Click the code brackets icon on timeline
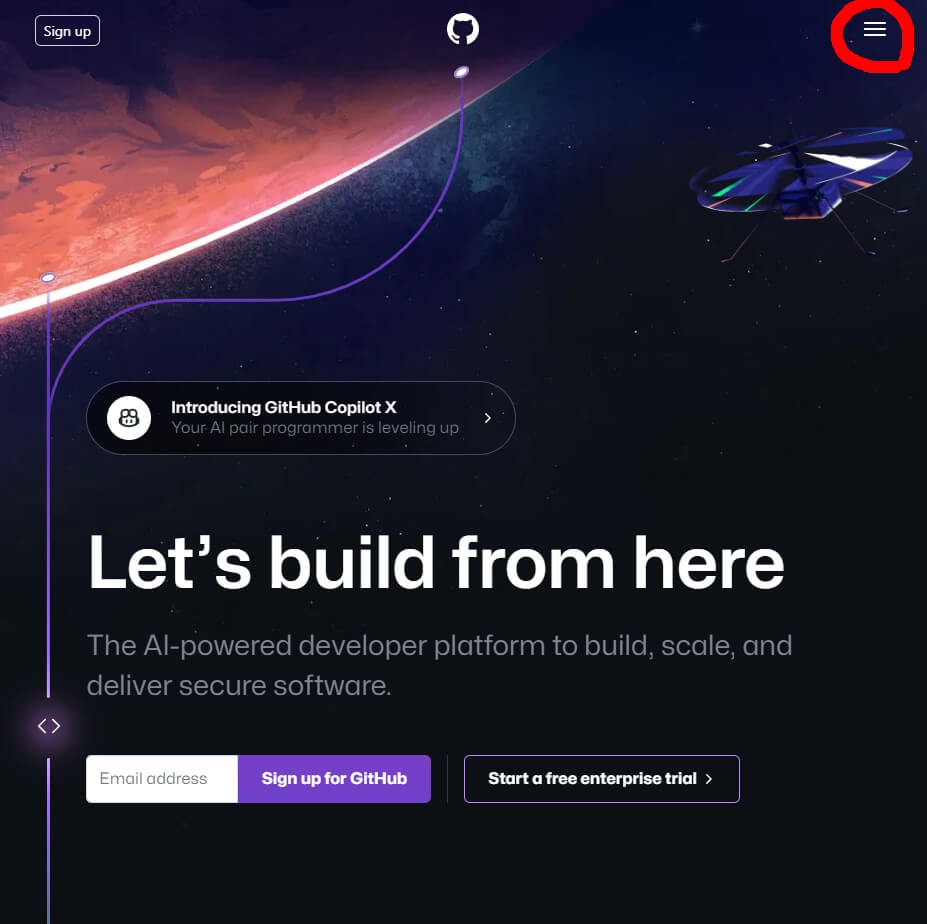 (x=49, y=725)
